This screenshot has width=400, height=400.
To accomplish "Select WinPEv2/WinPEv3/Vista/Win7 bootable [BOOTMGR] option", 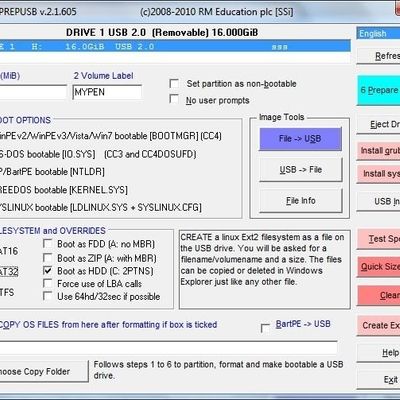I will [x=110, y=136].
